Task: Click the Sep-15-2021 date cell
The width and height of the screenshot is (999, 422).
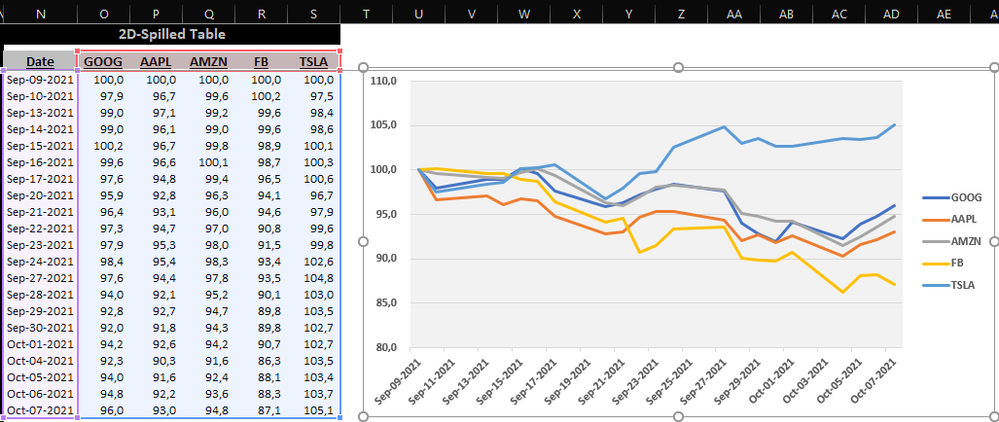Action: (x=40, y=146)
